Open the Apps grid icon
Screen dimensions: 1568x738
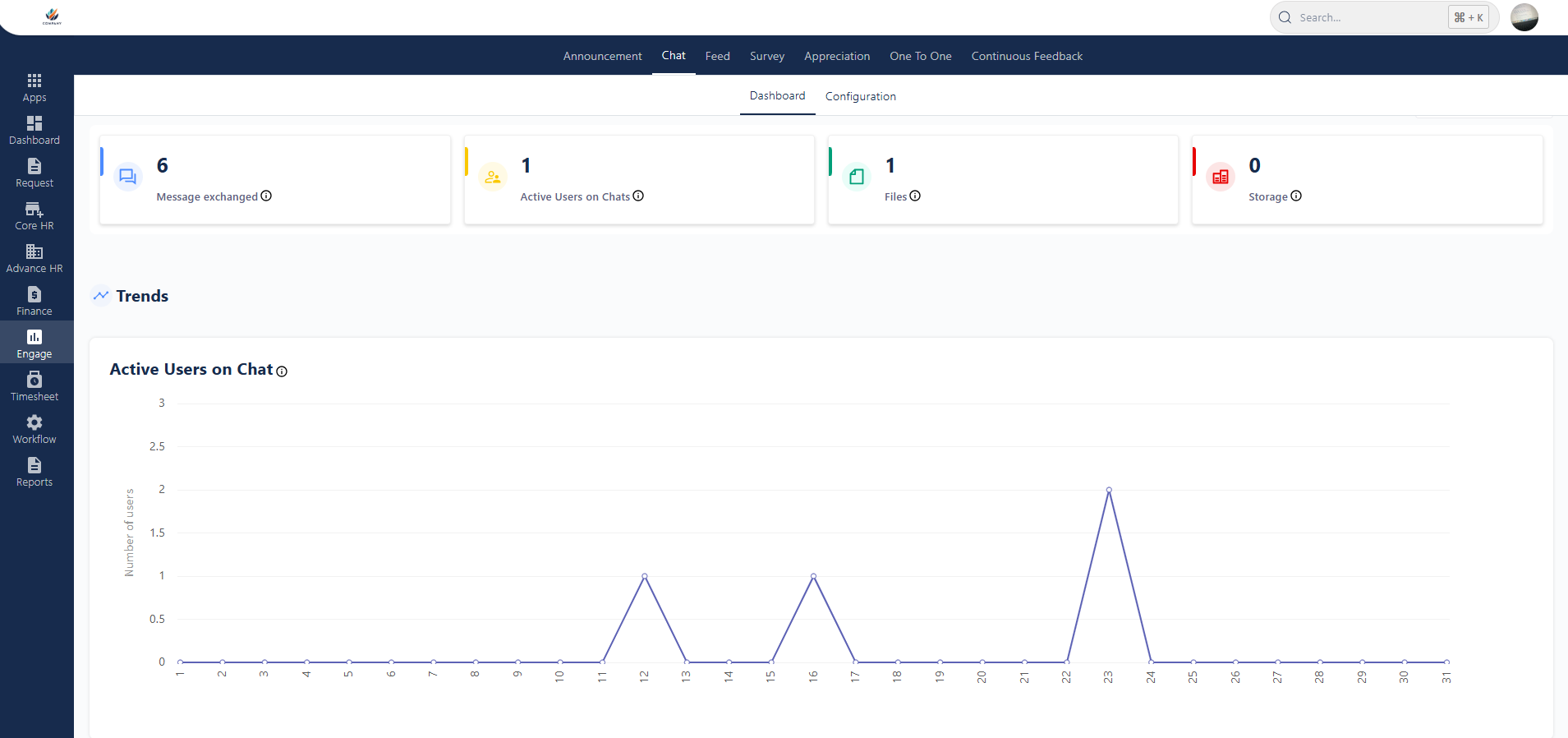click(34, 81)
